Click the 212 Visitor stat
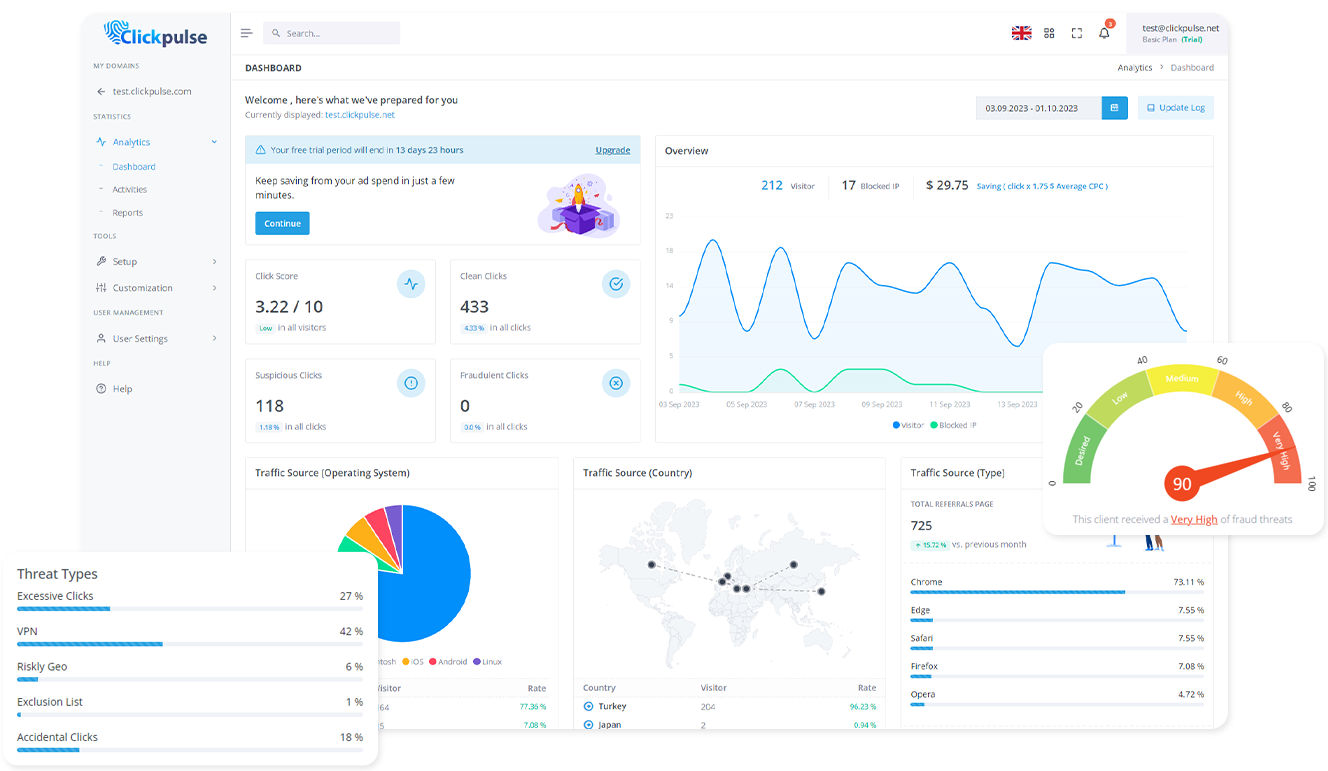Image resolution: width=1328 pixels, height=771 pixels. (788, 185)
